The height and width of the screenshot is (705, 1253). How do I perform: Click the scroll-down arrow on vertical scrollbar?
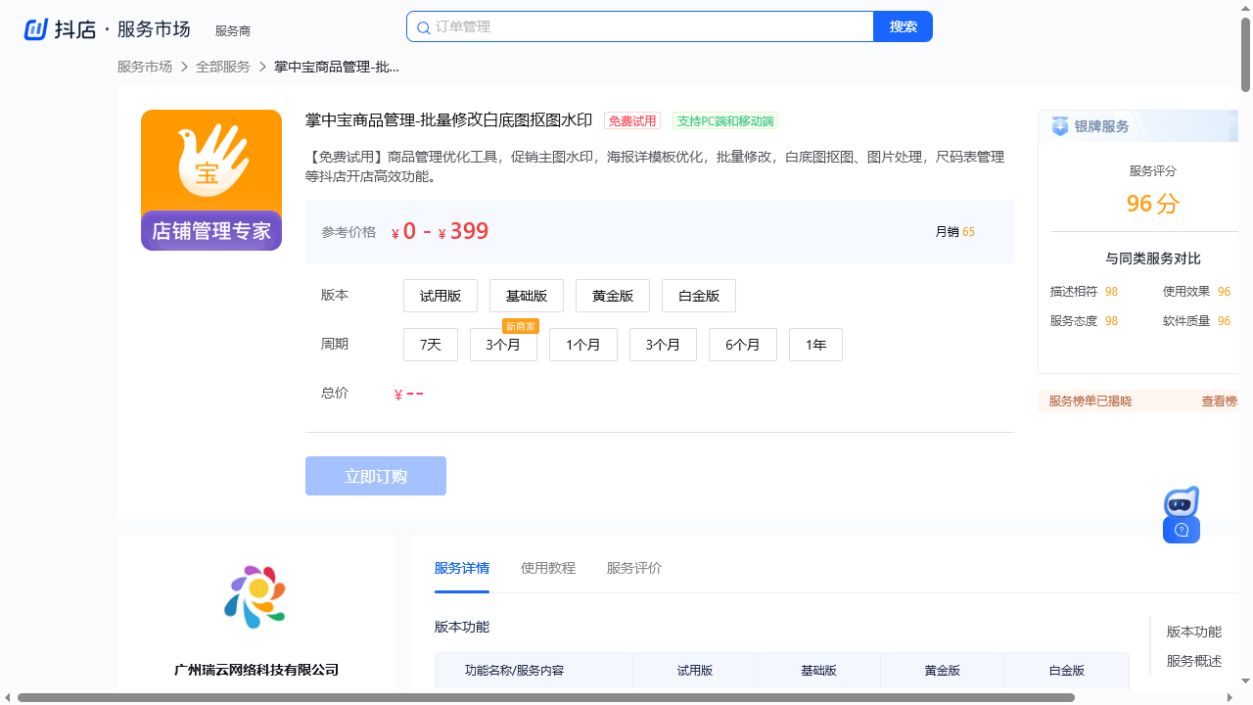(x=1246, y=682)
